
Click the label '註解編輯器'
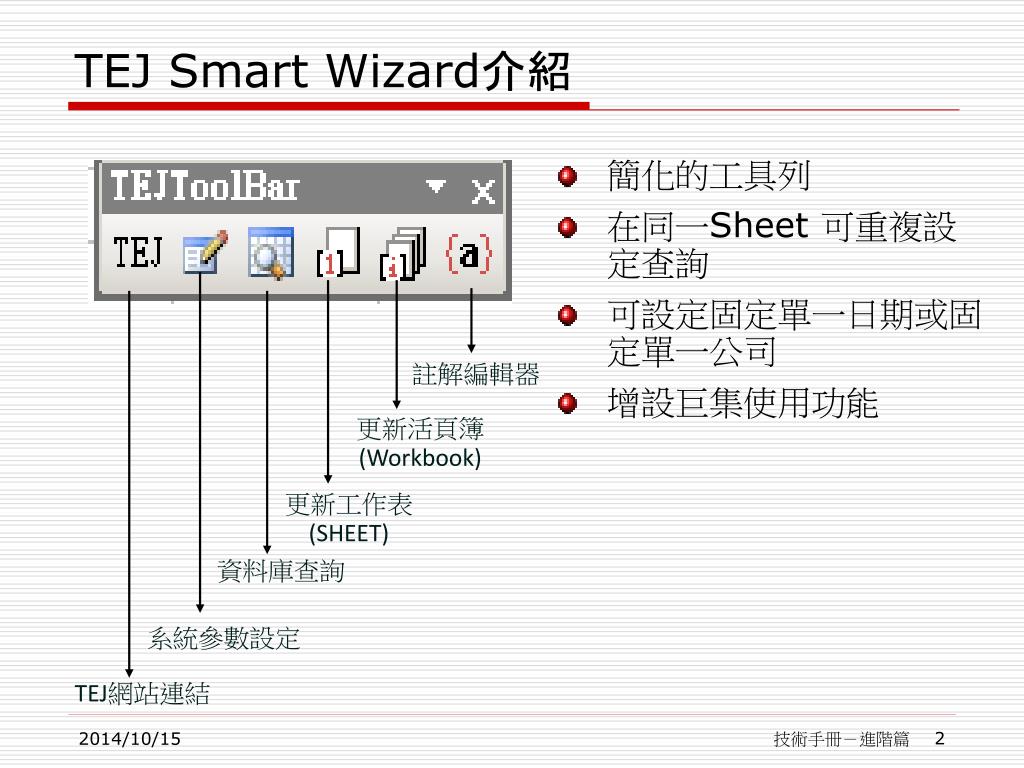(x=475, y=374)
